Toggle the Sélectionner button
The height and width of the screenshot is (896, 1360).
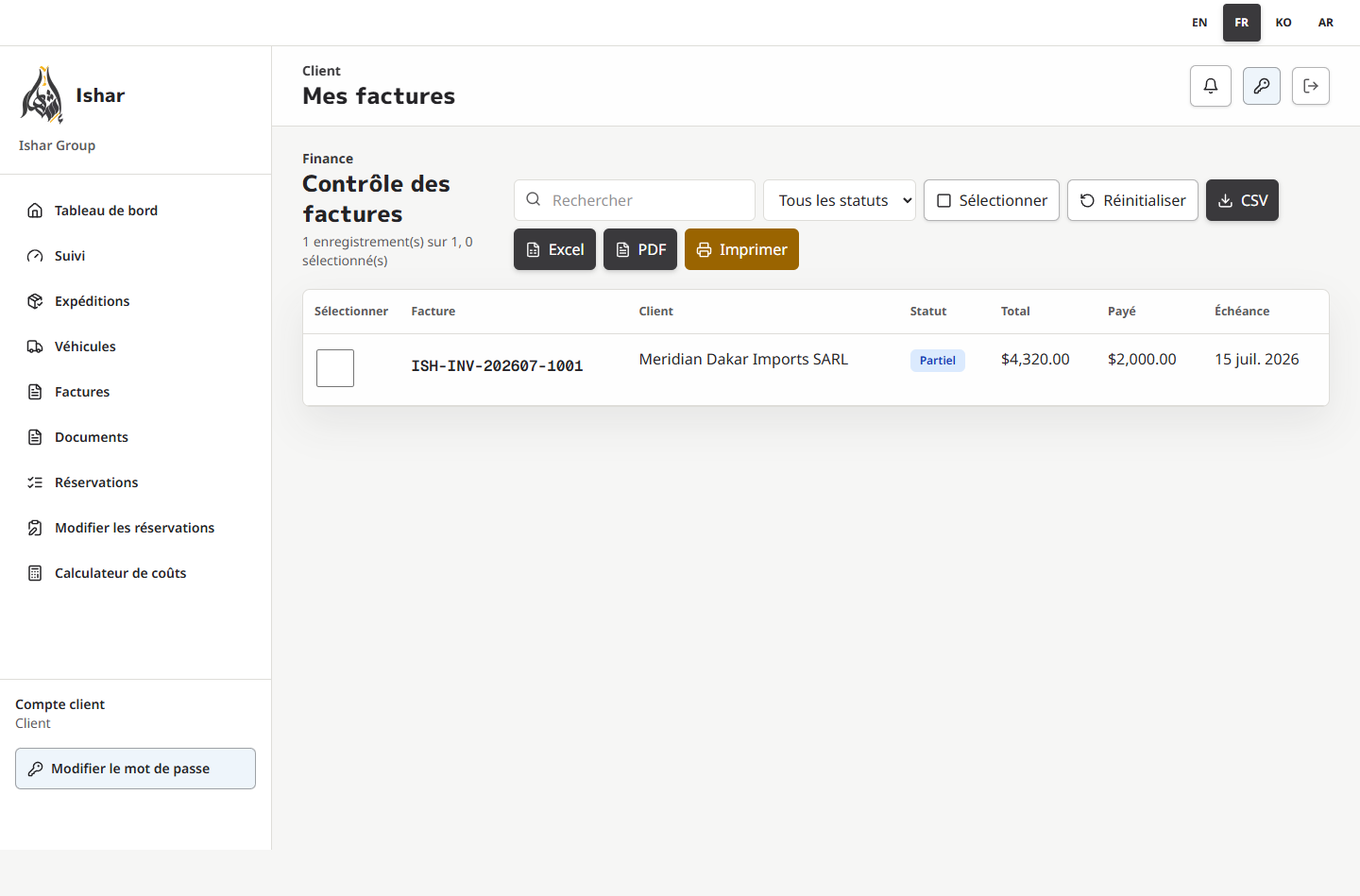point(992,200)
